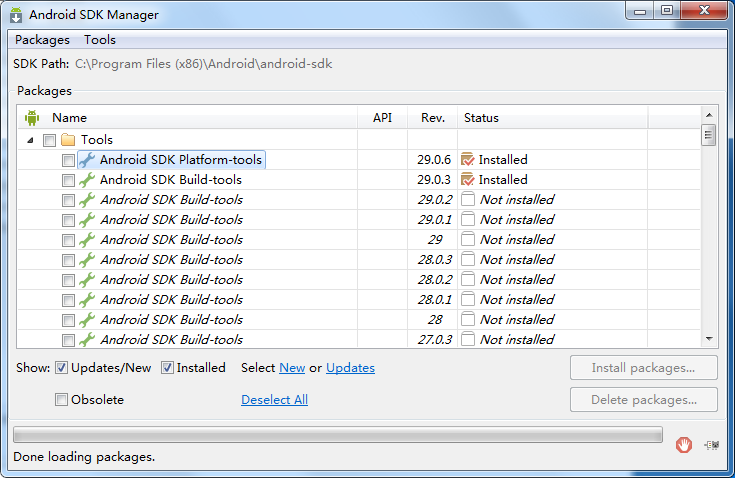Click the red stop hand icon
The width and height of the screenshot is (735, 478).
[x=683, y=445]
